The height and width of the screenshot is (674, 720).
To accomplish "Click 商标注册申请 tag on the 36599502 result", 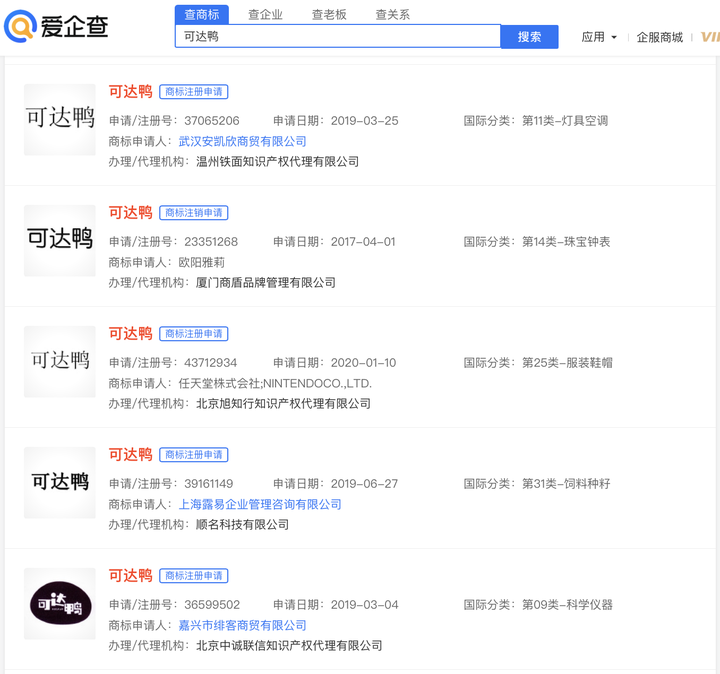I will pyautogui.click(x=194, y=576).
